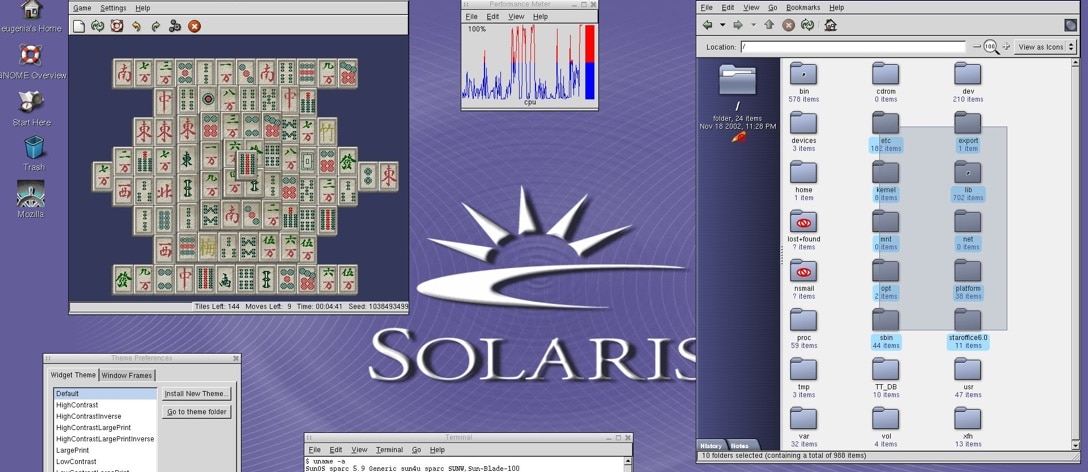Zoom out with the minus icon beside Location

pos(977,47)
